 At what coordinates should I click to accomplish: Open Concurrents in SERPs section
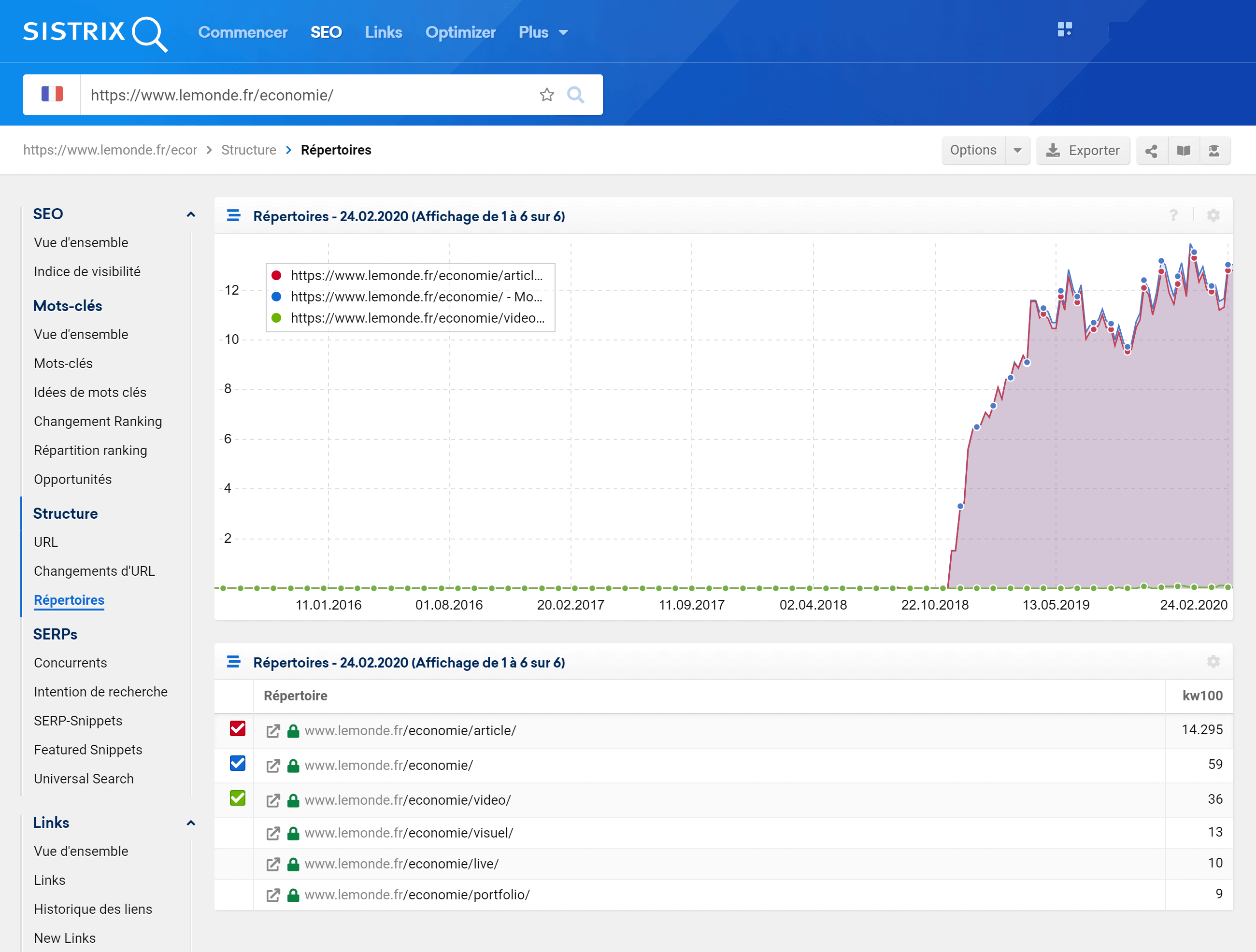71,663
